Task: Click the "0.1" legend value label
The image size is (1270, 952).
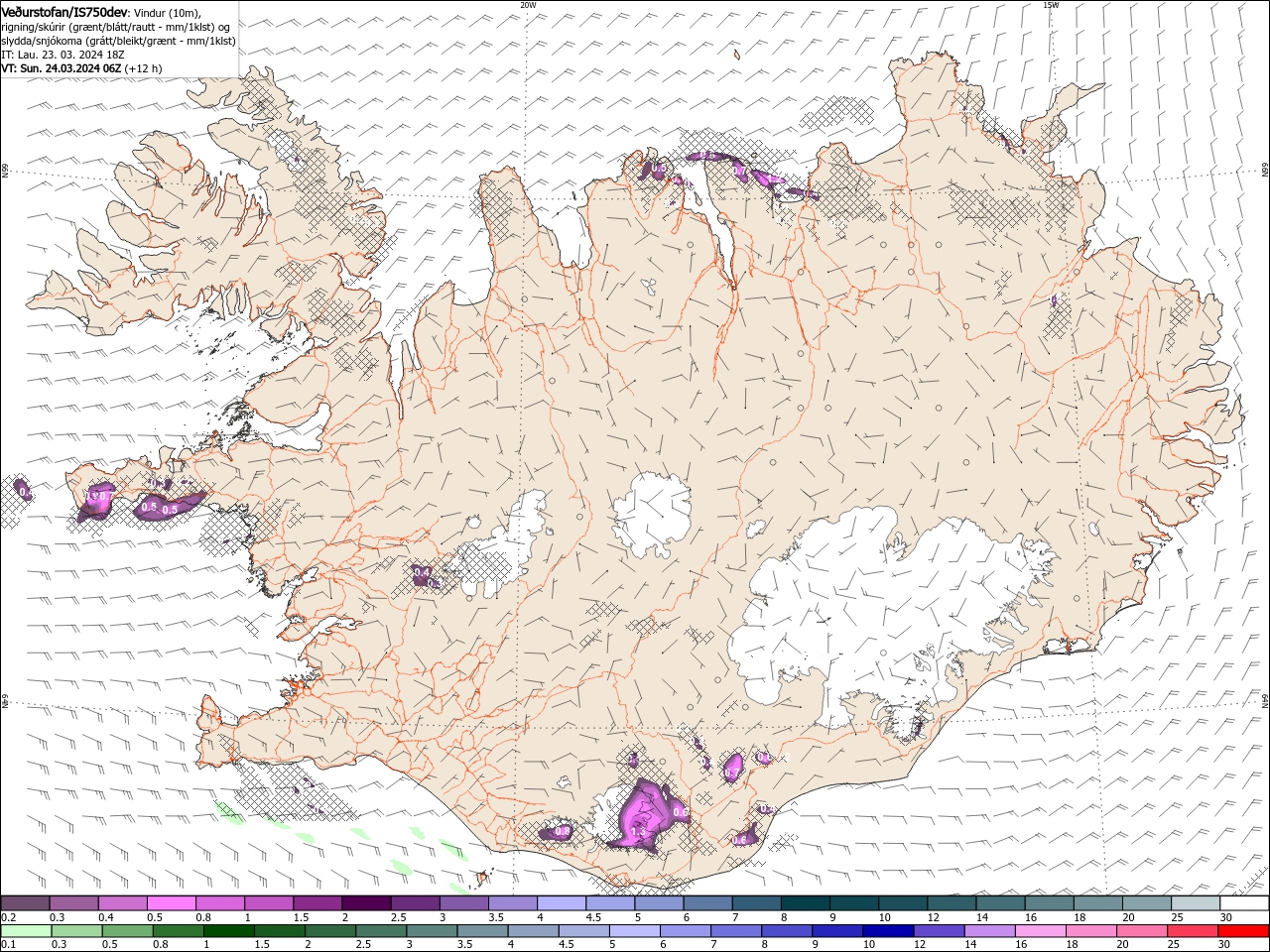Action: coord(8,945)
